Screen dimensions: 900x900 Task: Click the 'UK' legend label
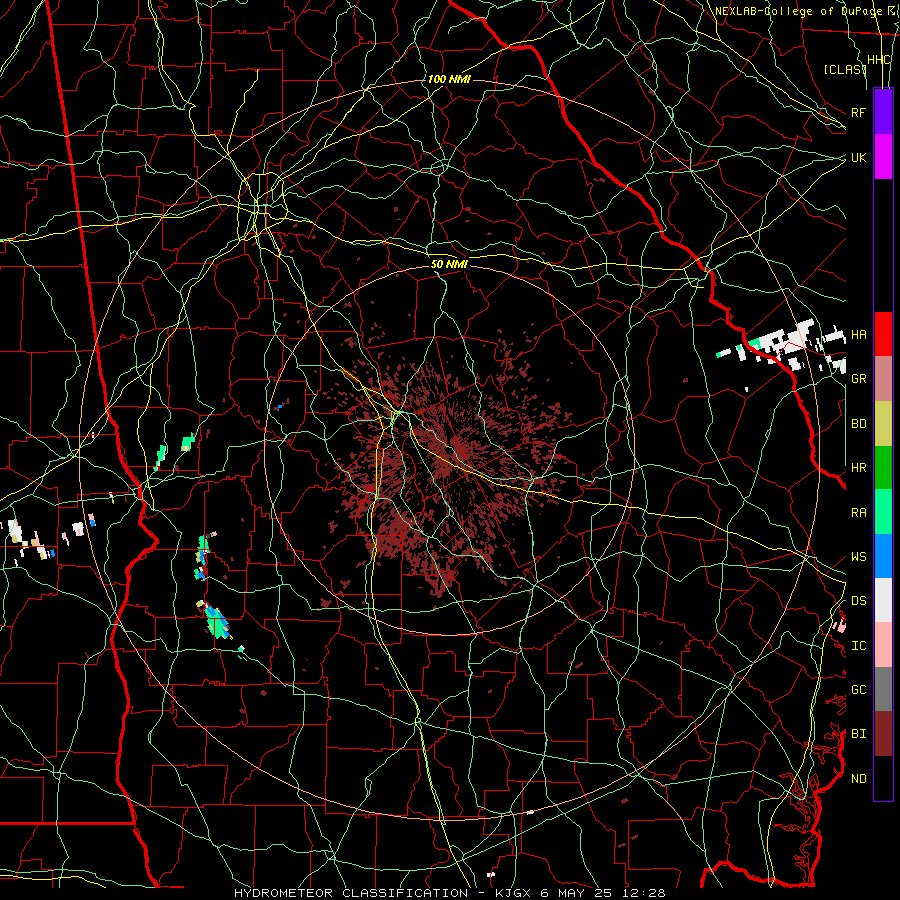tap(858, 157)
